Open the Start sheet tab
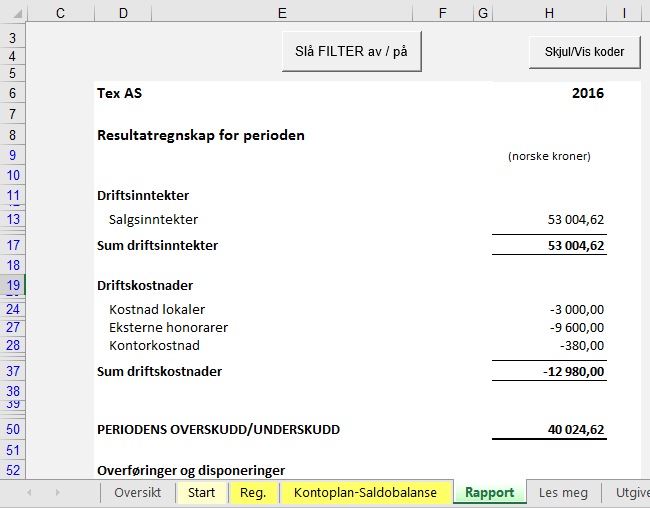Image resolution: width=650 pixels, height=508 pixels. [201, 493]
